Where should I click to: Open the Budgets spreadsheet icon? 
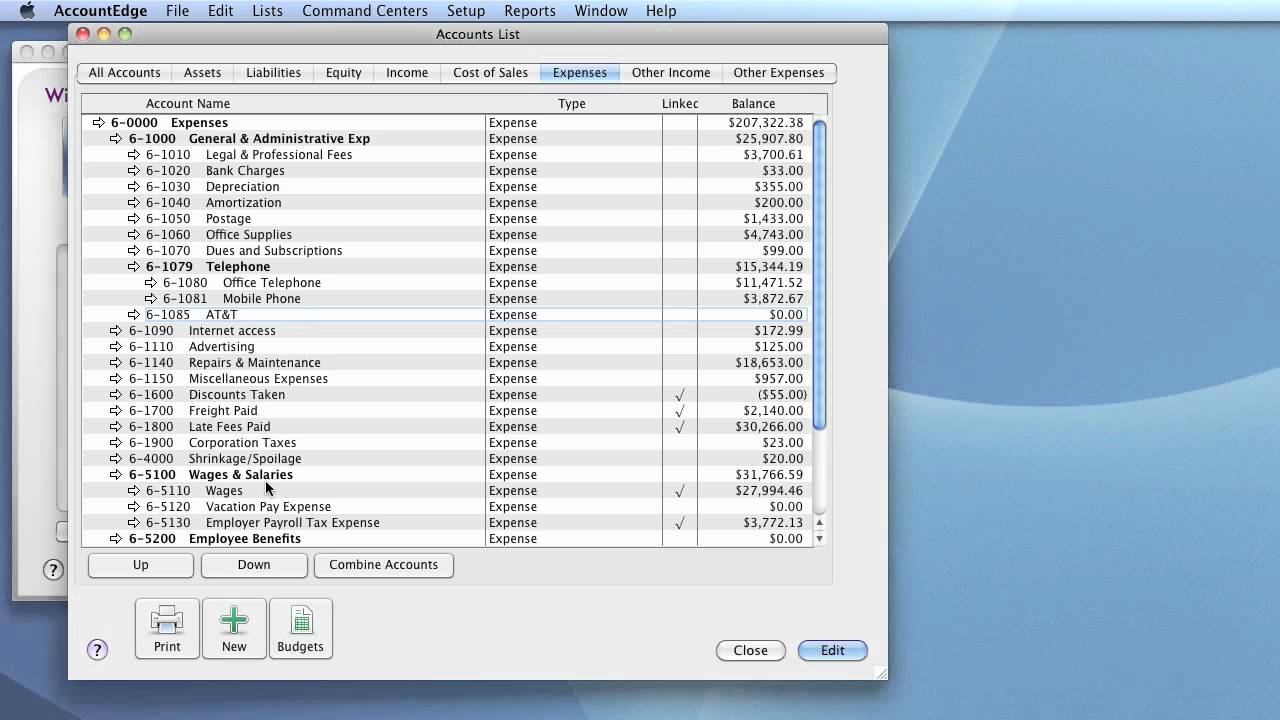pyautogui.click(x=301, y=628)
